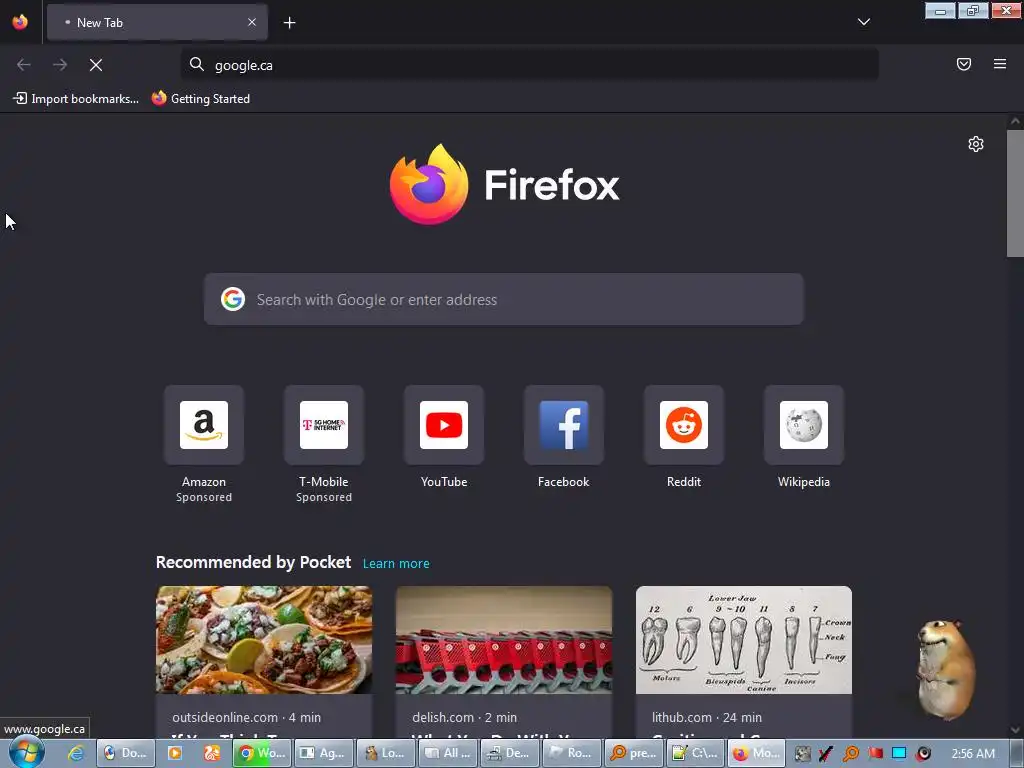Open a new tab with plus button

[x=289, y=23]
